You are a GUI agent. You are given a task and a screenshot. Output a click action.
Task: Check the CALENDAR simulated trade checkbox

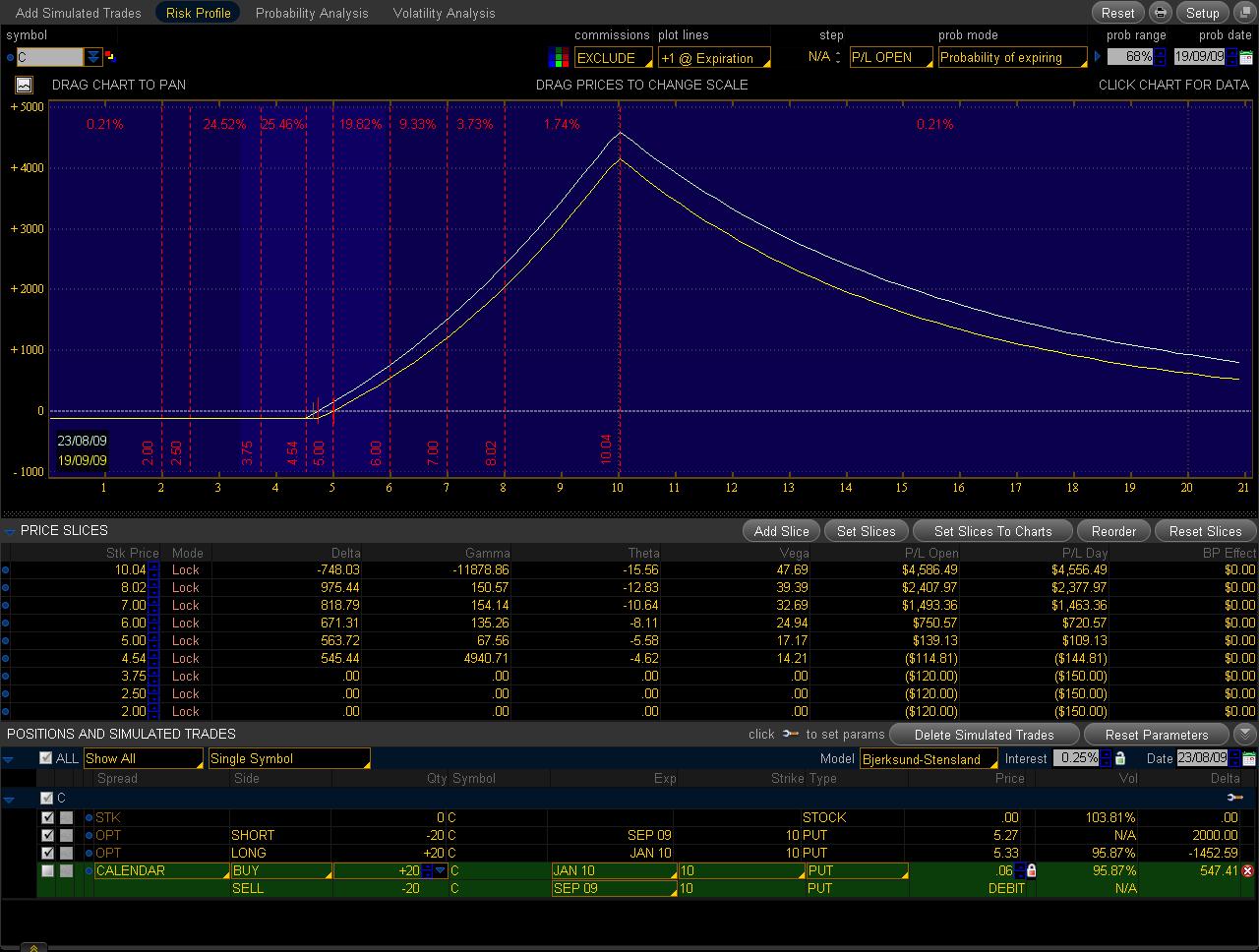47,870
